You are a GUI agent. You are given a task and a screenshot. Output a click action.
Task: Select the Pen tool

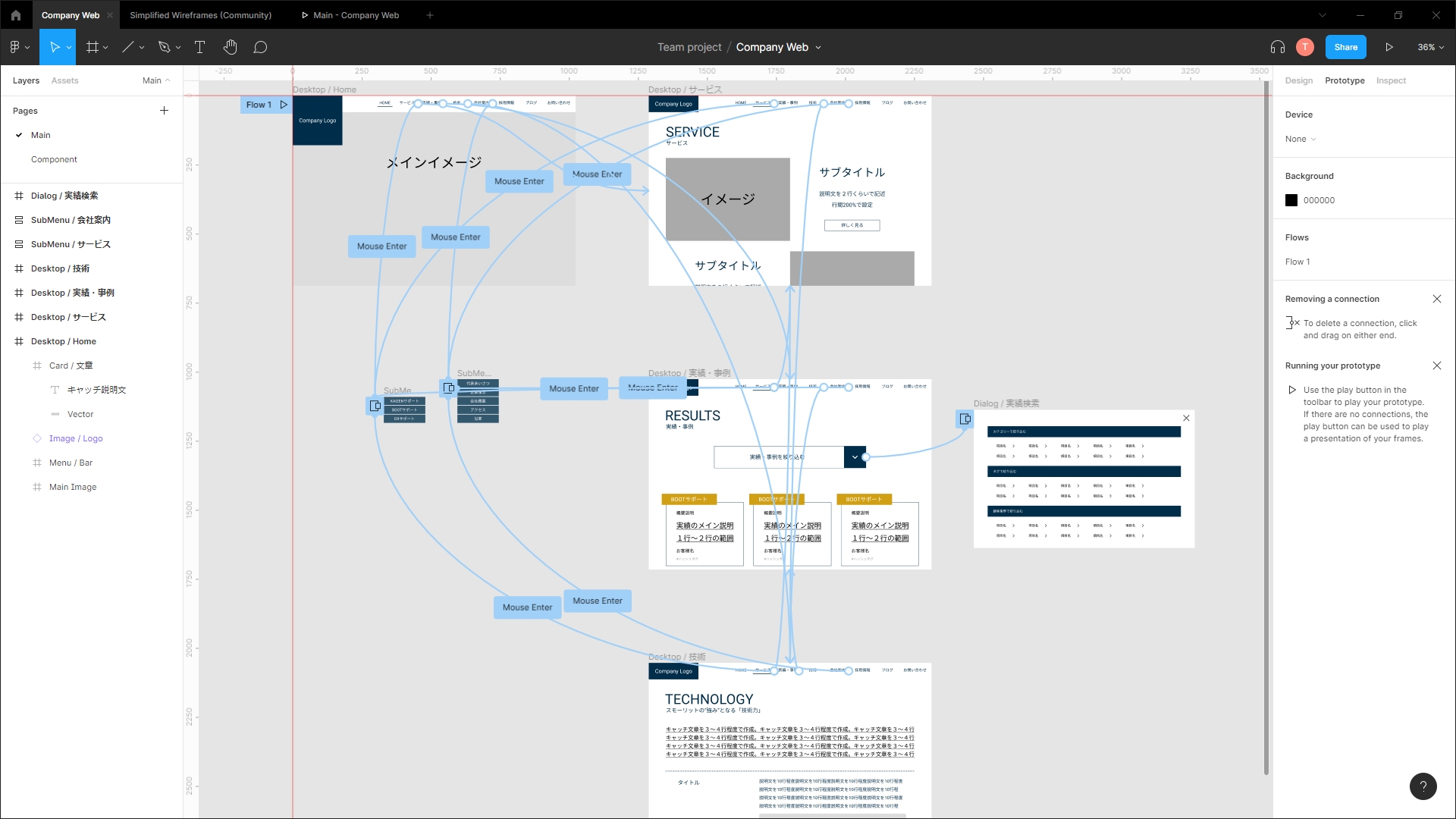pos(164,47)
